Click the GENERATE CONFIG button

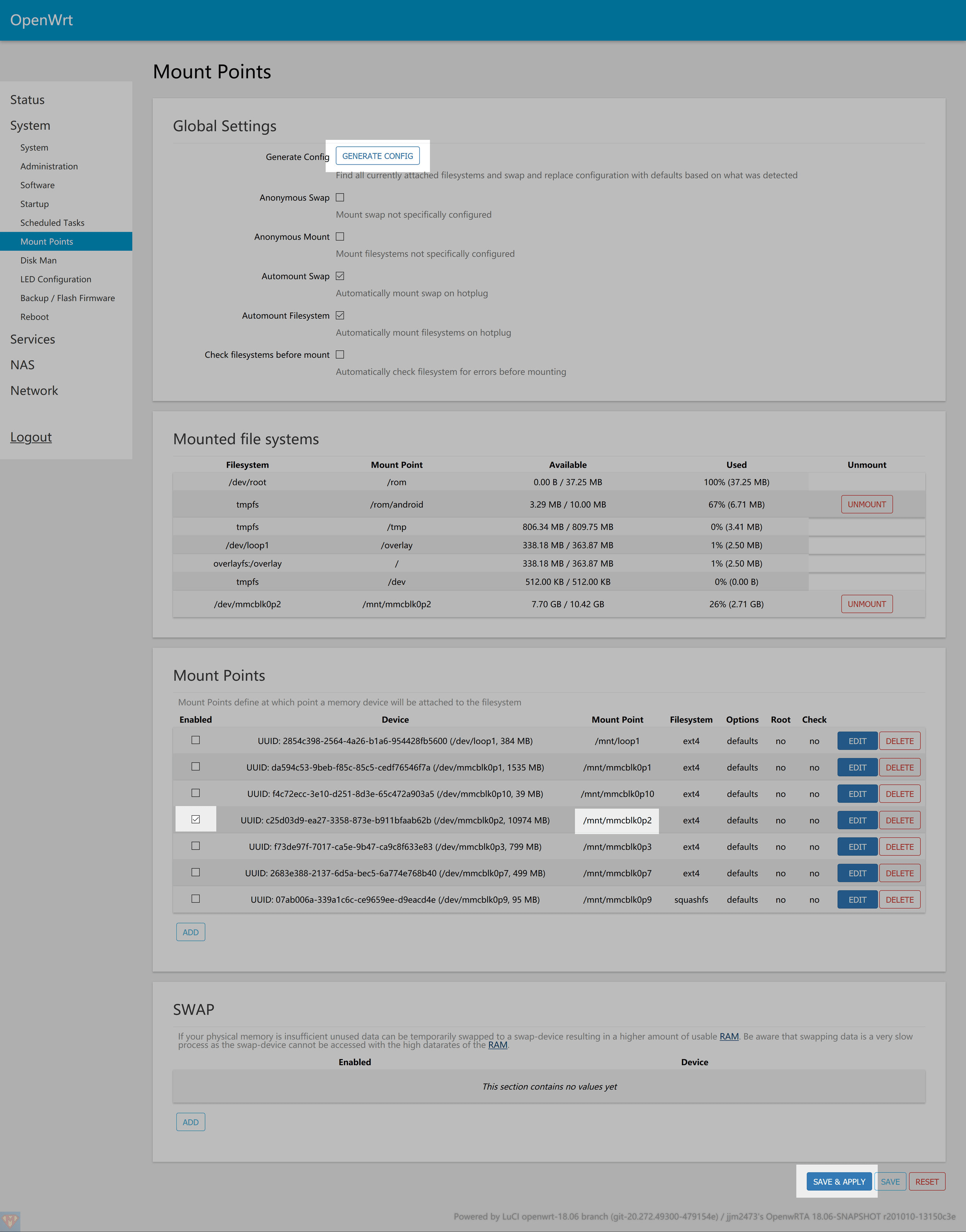pyautogui.click(x=377, y=156)
